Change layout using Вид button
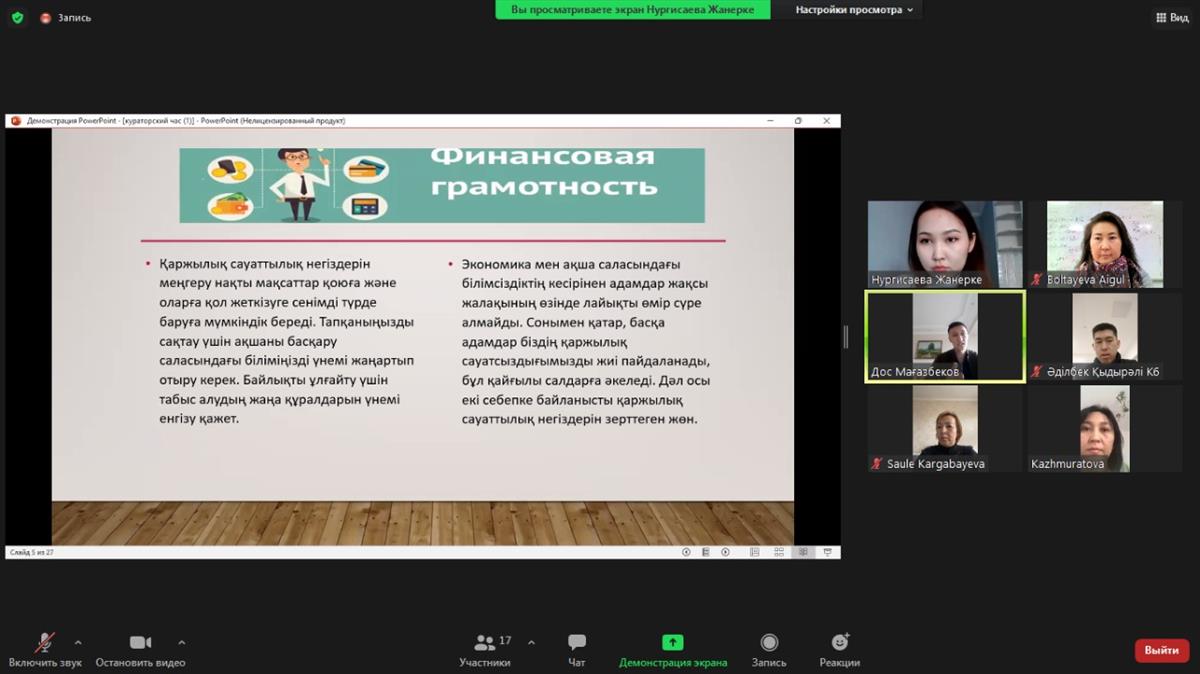 tap(1172, 17)
